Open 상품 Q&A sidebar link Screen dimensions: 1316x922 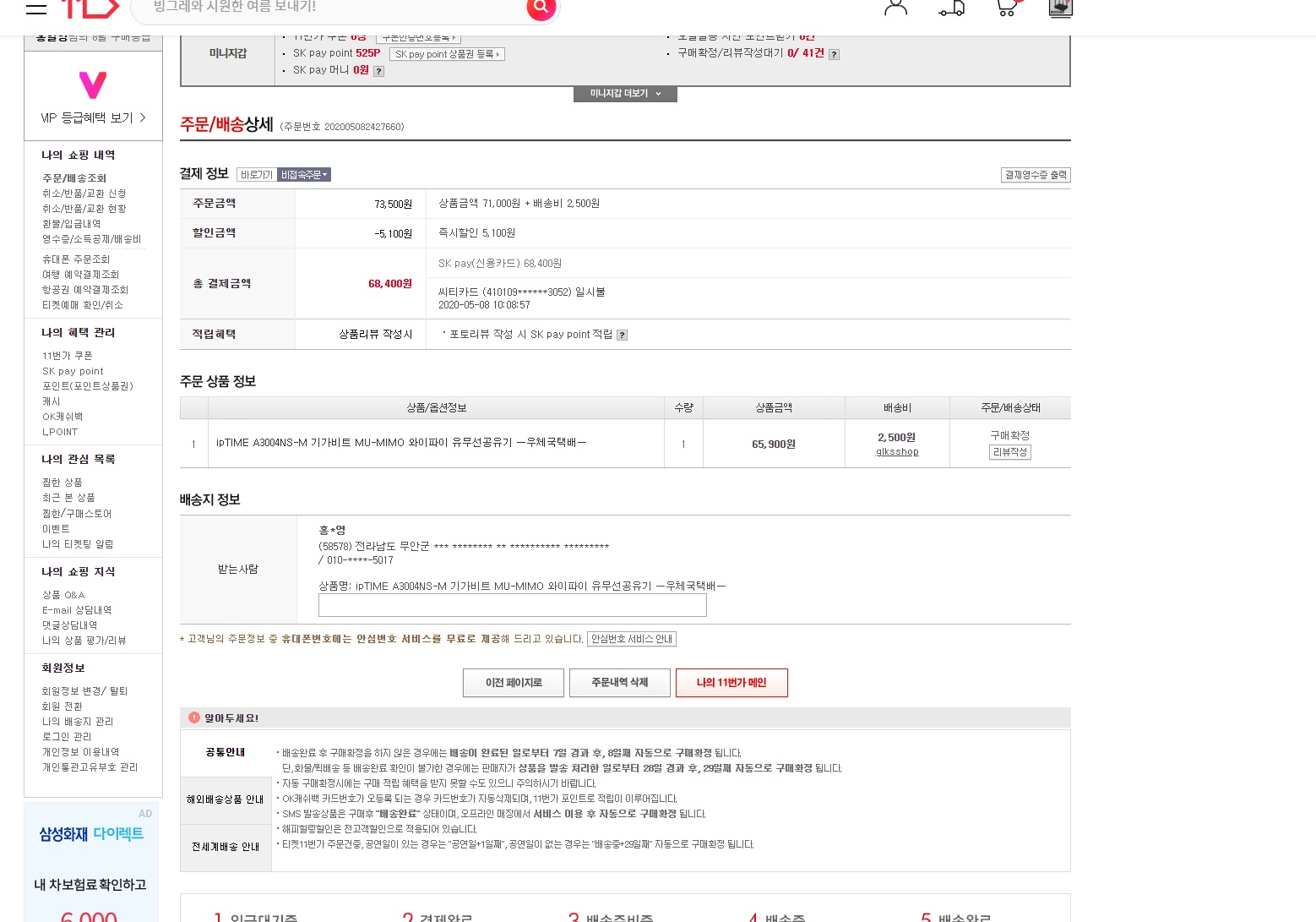63,595
